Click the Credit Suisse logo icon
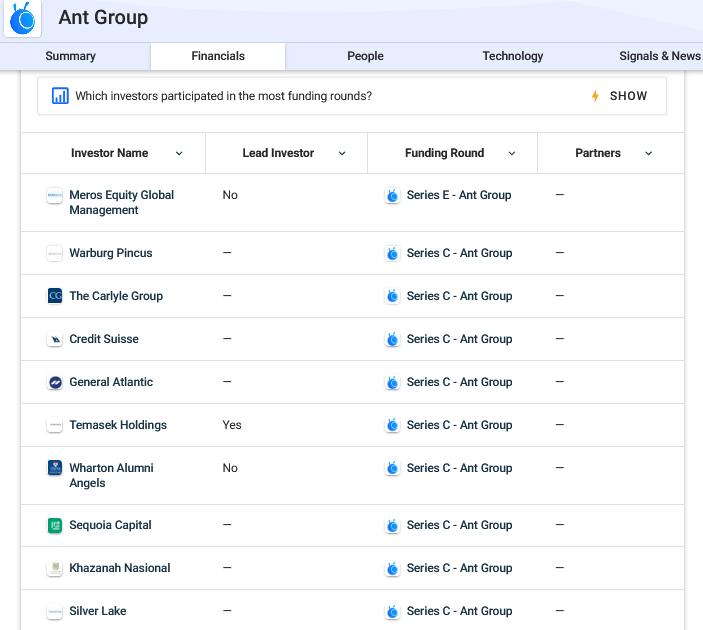The image size is (703, 630). 55,339
